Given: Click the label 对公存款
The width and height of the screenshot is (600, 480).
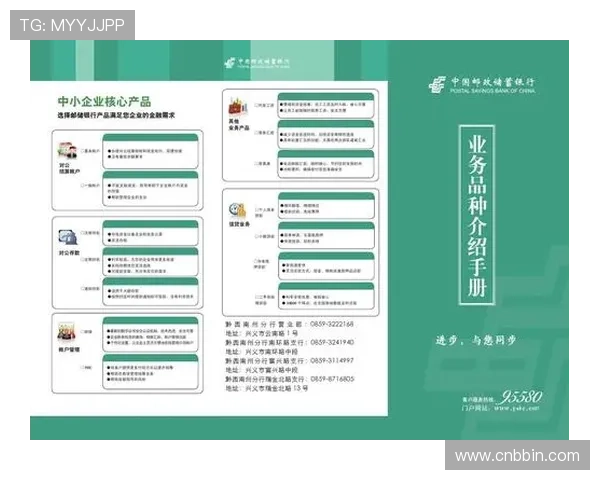Looking at the screenshot, I should coord(69,253).
